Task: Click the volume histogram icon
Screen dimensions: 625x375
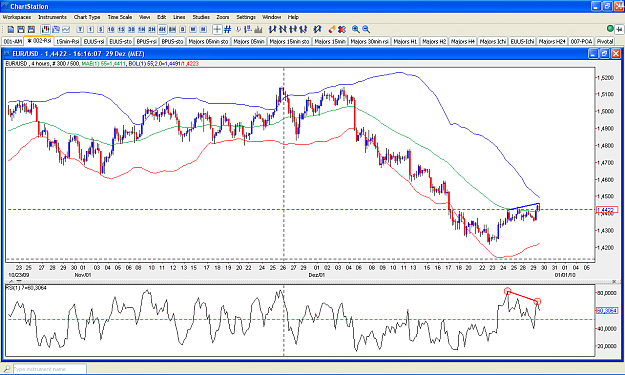Action: (258, 29)
